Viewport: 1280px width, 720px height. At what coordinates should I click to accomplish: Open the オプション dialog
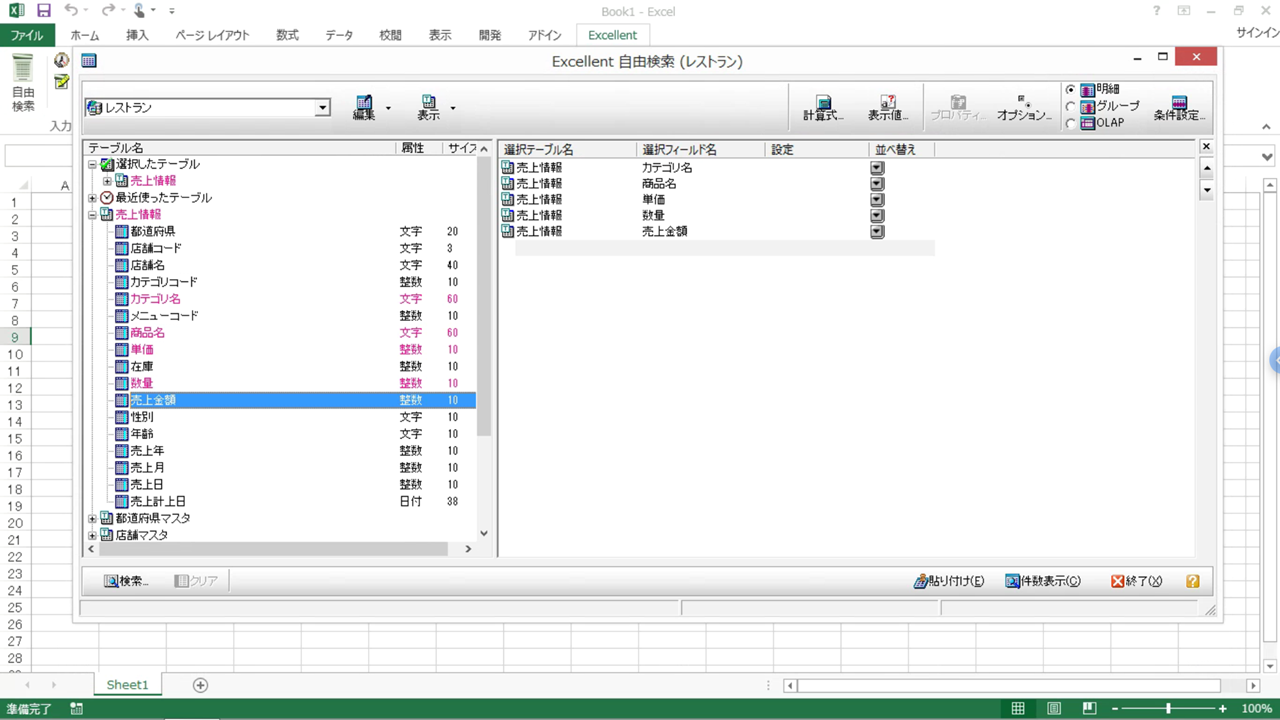tap(1022, 107)
